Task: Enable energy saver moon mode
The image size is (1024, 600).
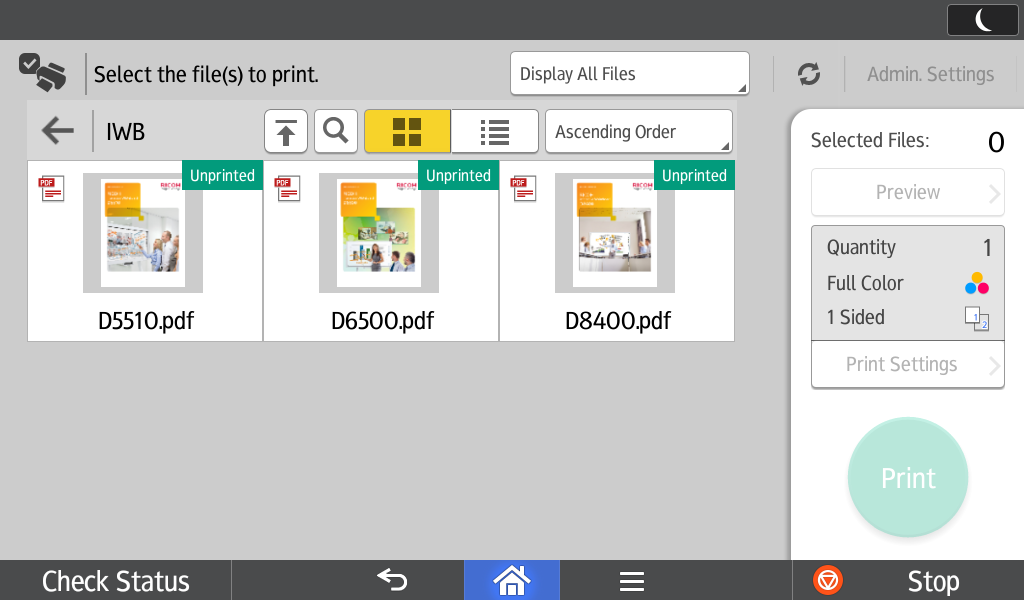Action: [x=982, y=20]
